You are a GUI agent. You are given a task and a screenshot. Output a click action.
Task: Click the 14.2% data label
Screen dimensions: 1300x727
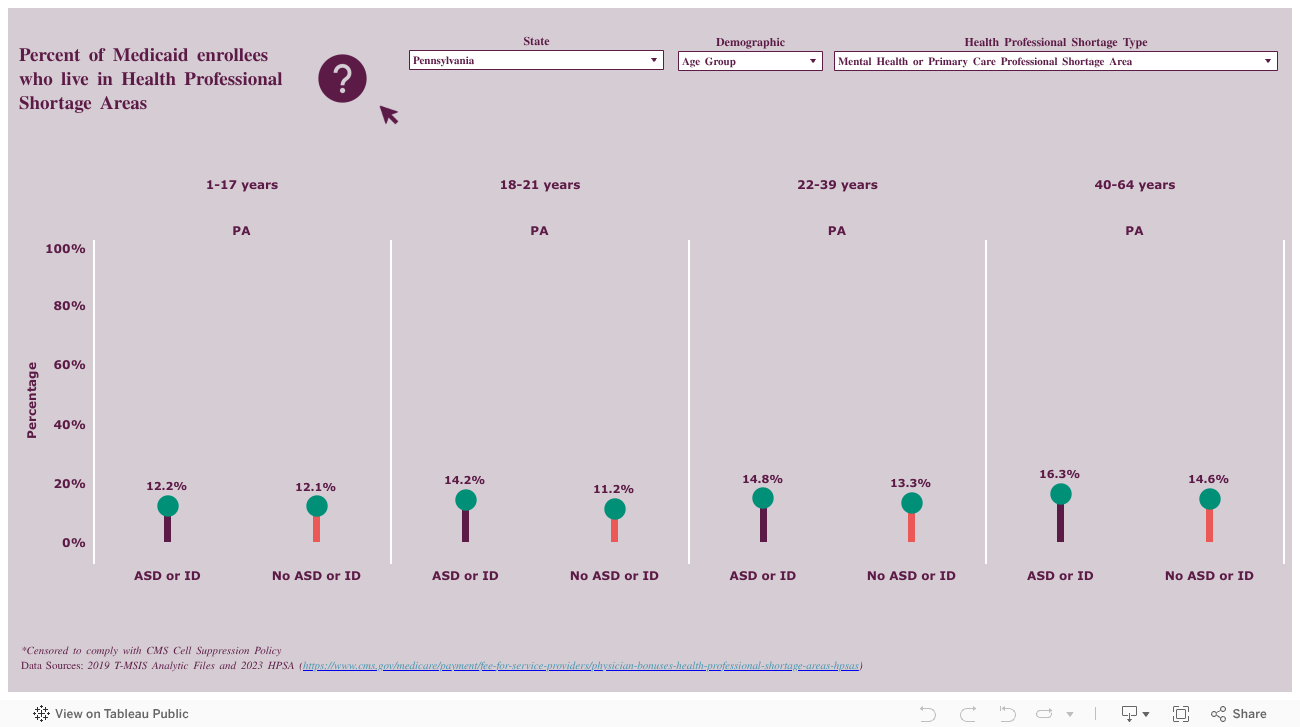465,480
